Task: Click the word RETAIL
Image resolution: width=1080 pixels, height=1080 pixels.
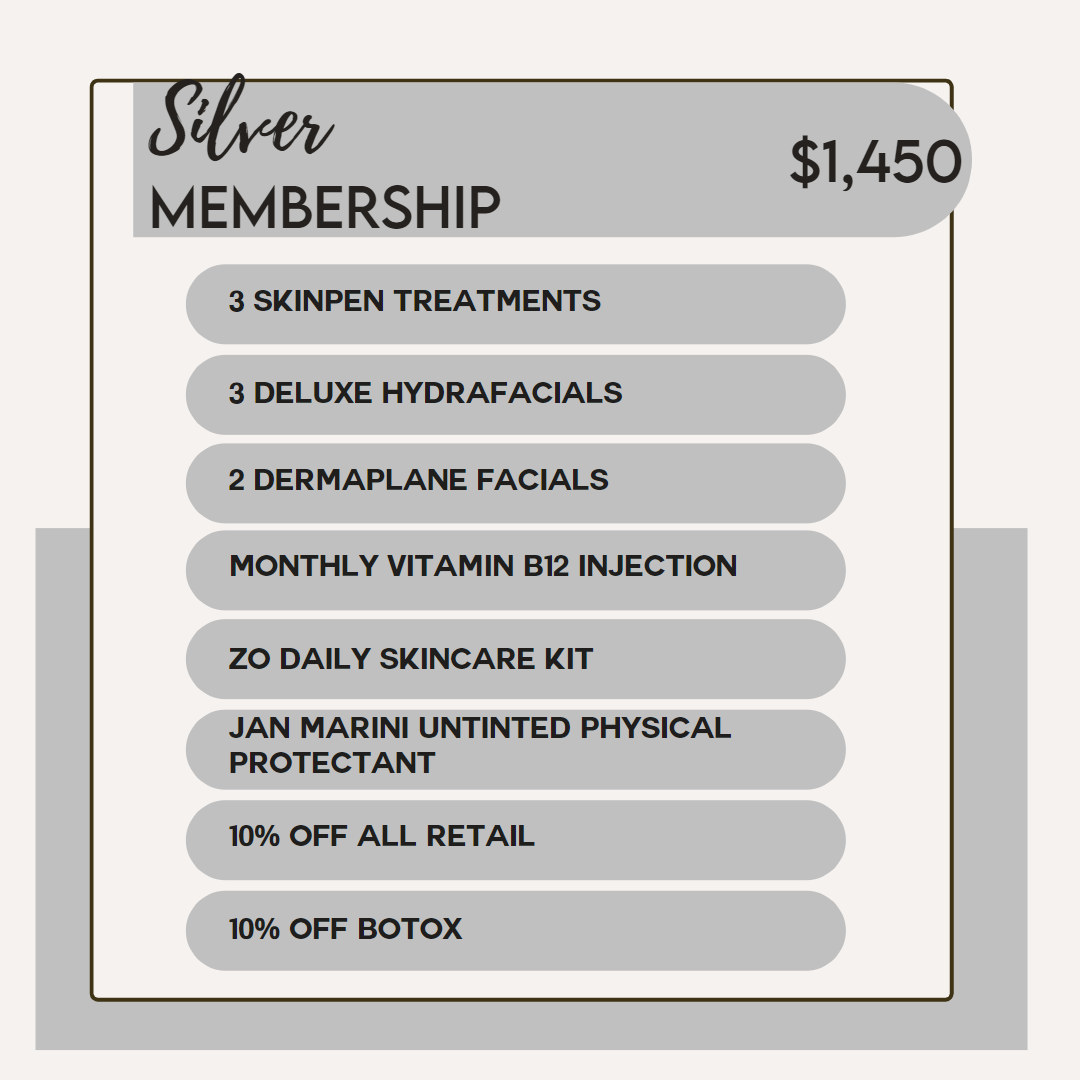Action: point(480,835)
